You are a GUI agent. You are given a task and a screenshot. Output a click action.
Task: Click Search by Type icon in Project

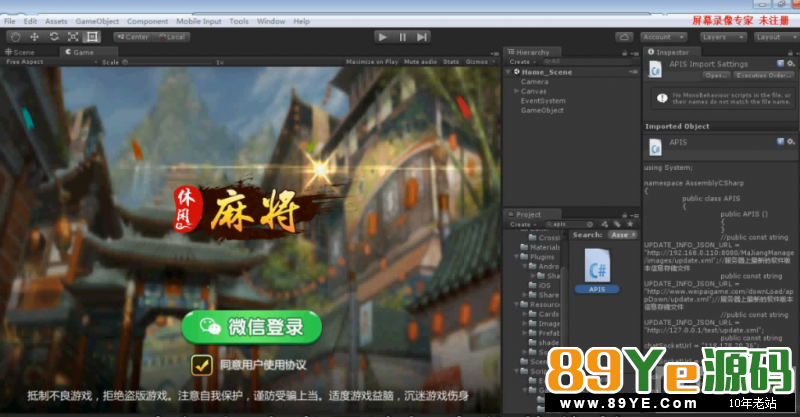pos(605,225)
